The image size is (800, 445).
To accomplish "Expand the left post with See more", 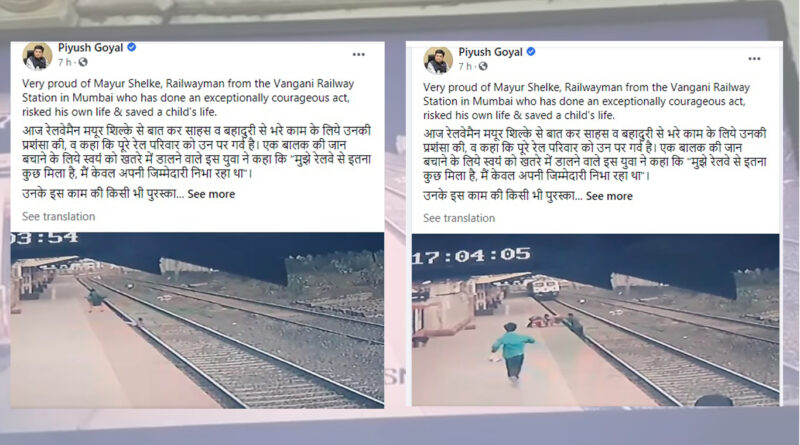I will [211, 194].
